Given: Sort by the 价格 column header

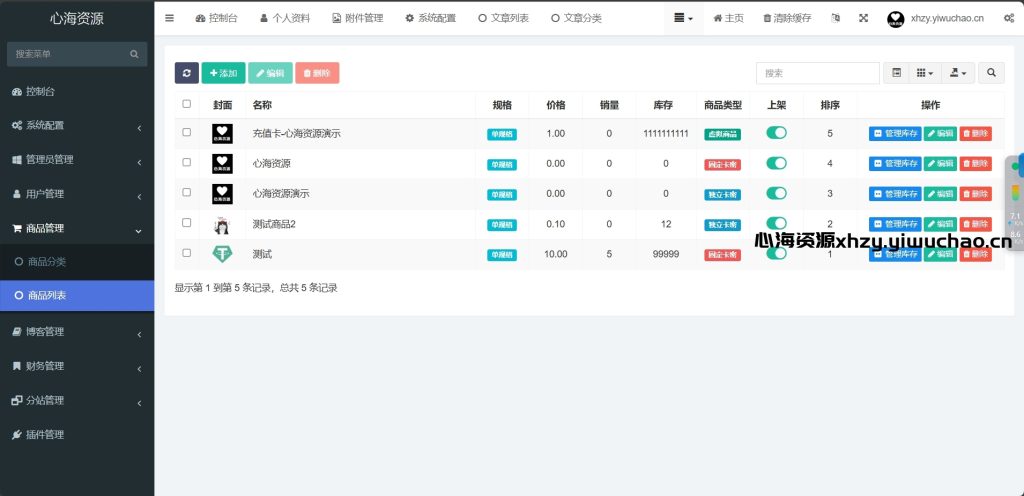Looking at the screenshot, I should click(x=556, y=105).
